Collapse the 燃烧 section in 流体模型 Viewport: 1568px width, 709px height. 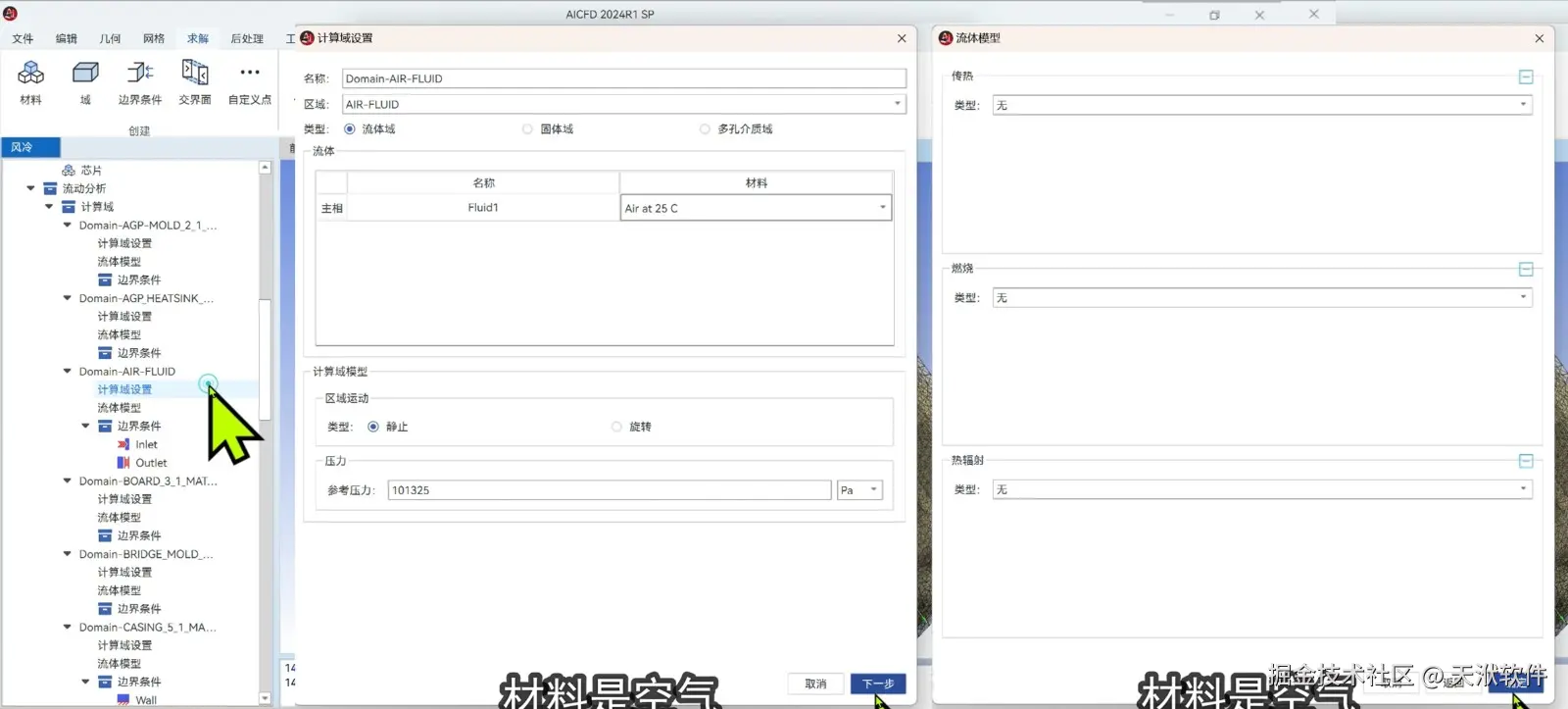point(1526,269)
